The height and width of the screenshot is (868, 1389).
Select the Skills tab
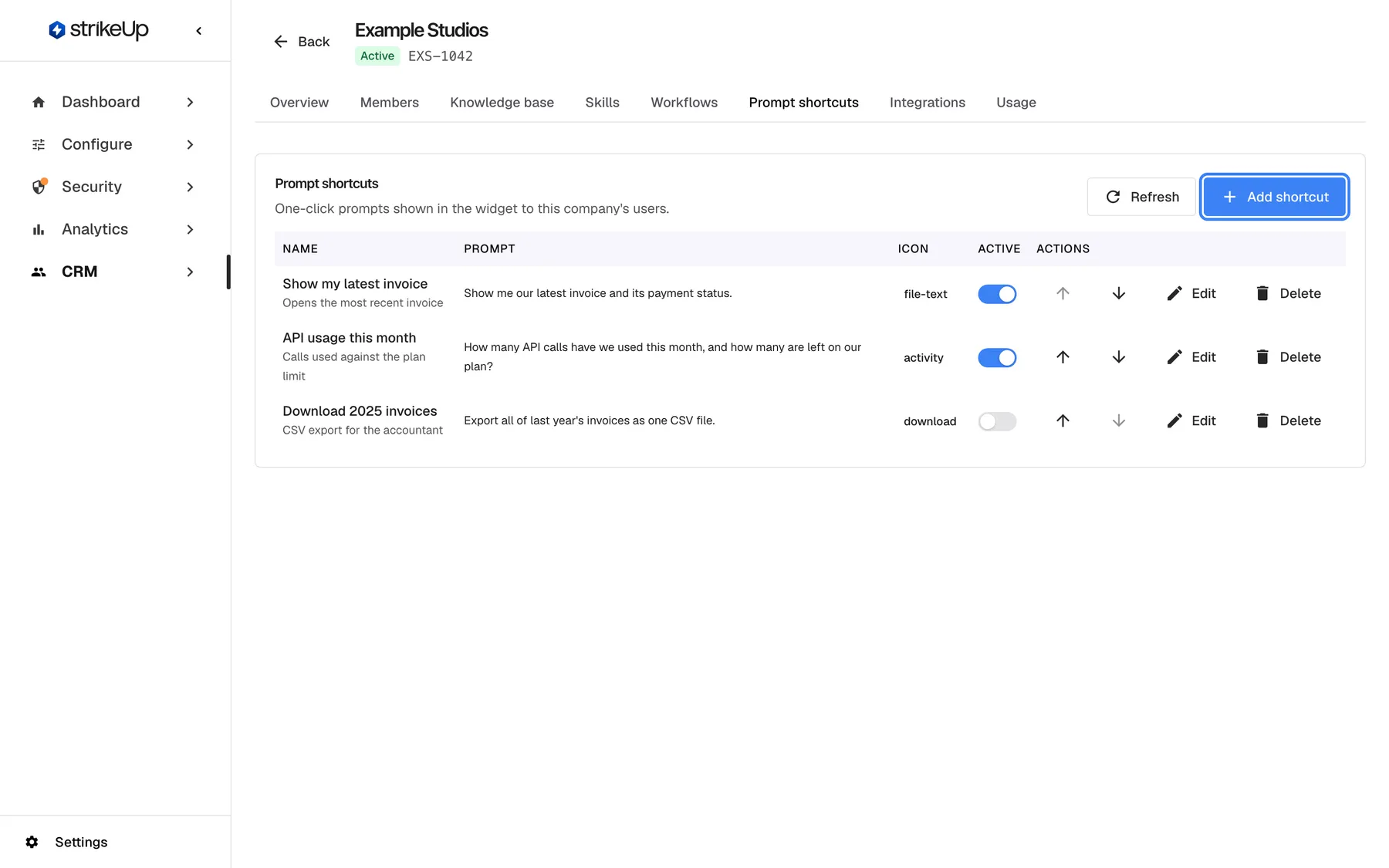pos(603,103)
